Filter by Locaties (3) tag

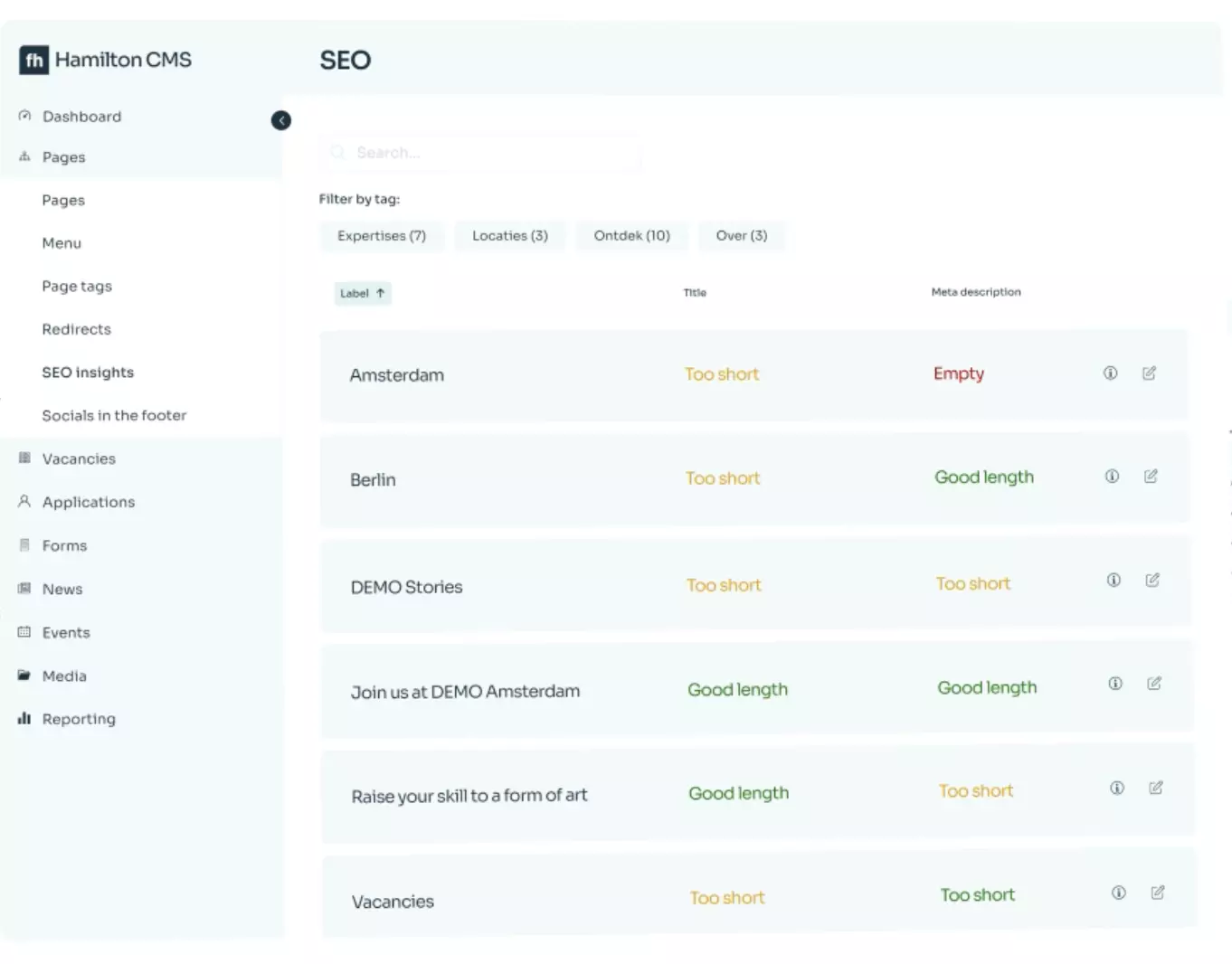510,236
